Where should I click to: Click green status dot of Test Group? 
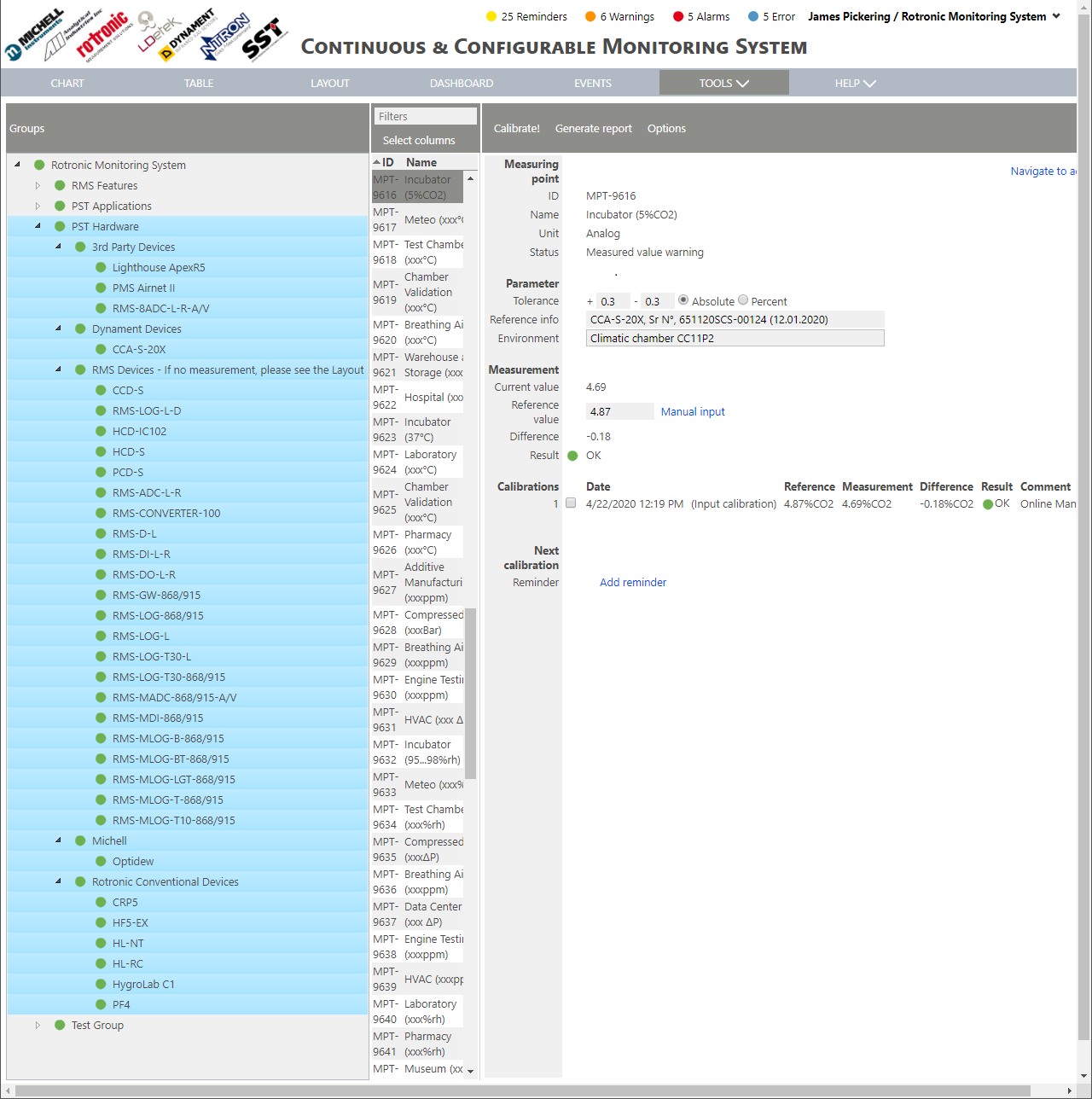[60, 1025]
